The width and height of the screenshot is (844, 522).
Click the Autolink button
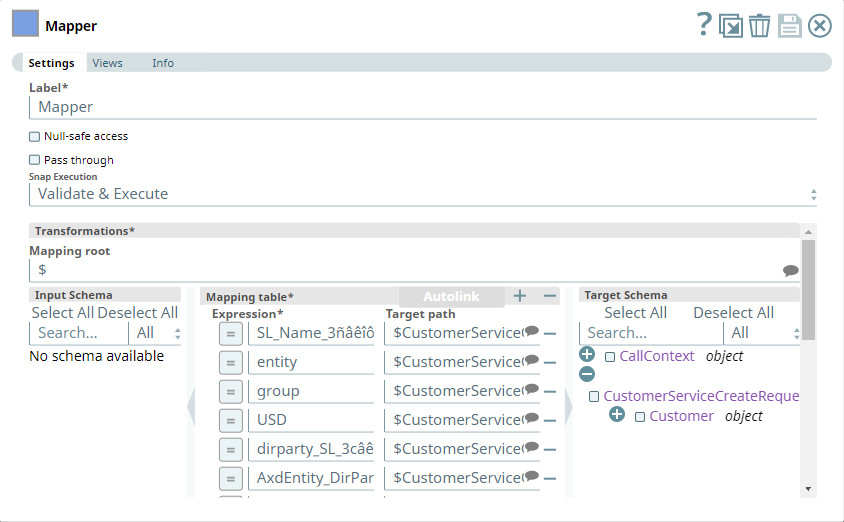(x=451, y=297)
